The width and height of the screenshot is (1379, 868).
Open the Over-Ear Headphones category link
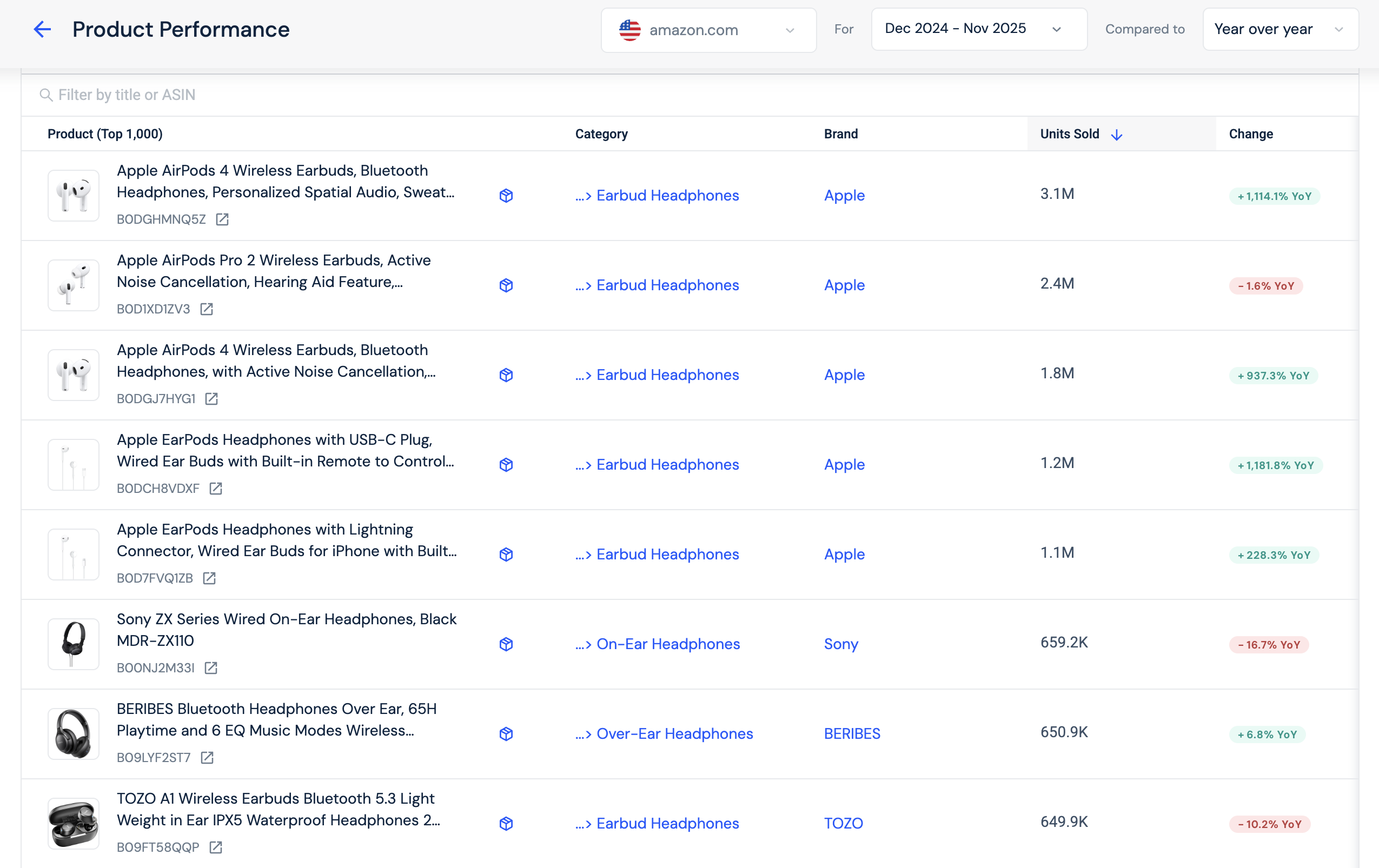(x=664, y=733)
